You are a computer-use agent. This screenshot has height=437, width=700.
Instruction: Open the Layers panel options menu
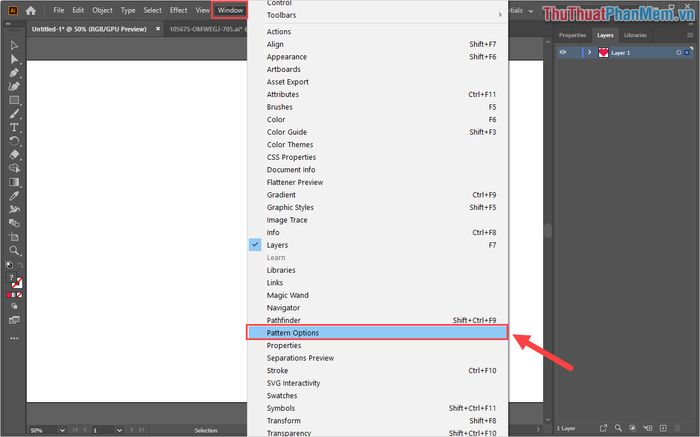tap(692, 35)
